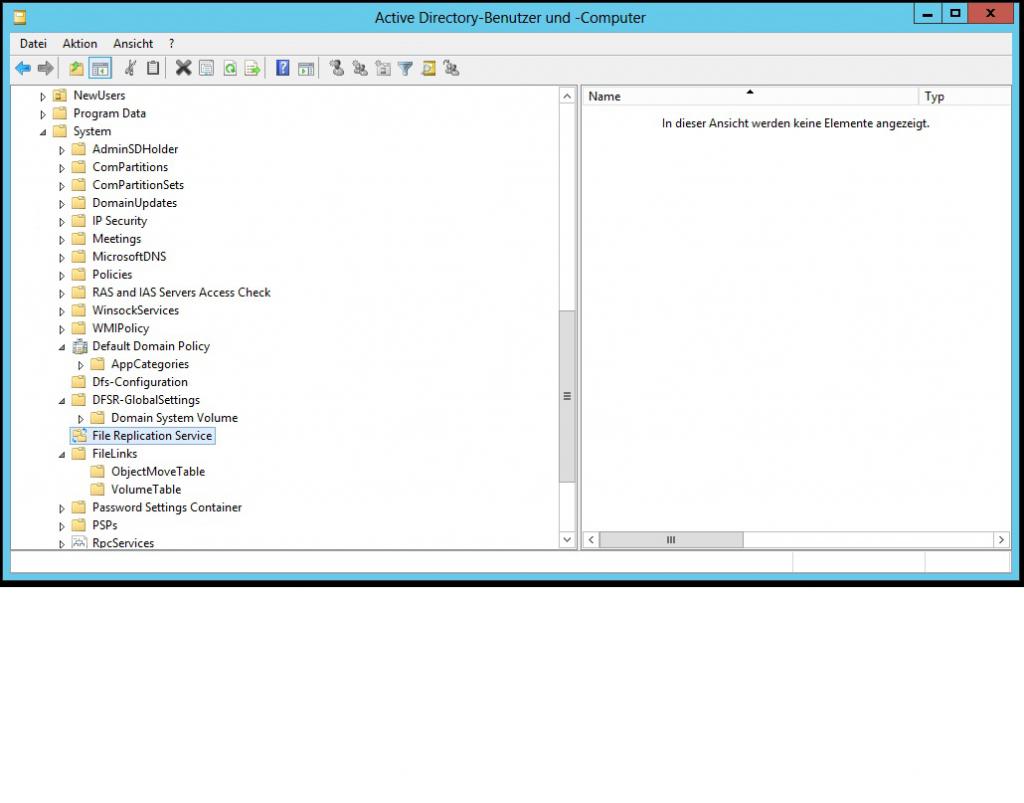Click the app icon in title bar

coord(20,18)
